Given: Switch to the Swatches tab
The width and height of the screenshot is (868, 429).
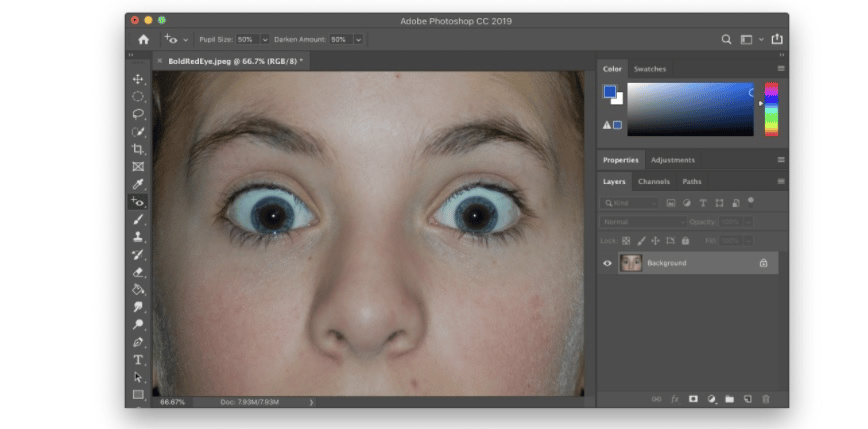Looking at the screenshot, I should [x=650, y=69].
